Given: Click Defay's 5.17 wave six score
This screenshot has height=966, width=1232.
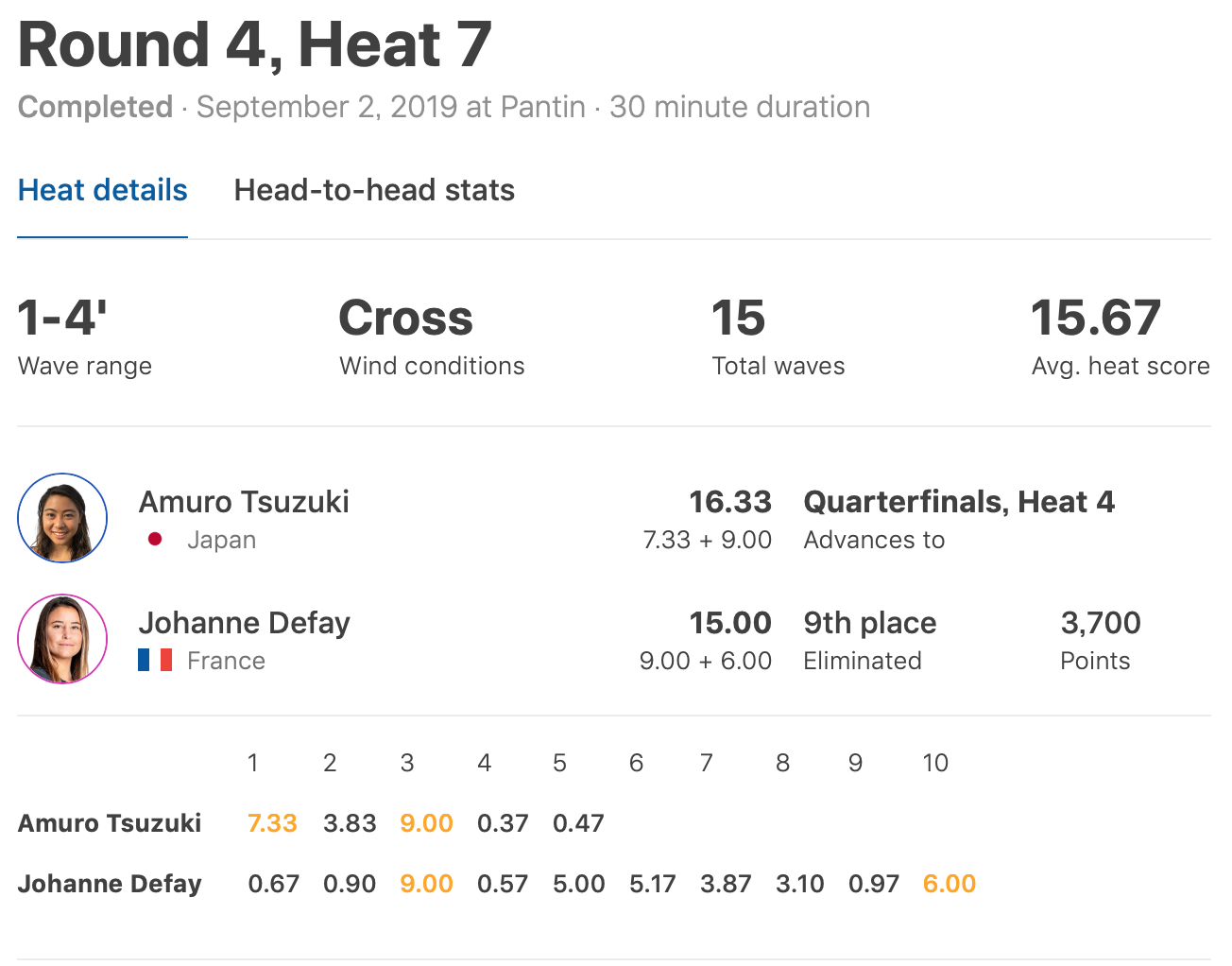Looking at the screenshot, I should pyautogui.click(x=653, y=884).
